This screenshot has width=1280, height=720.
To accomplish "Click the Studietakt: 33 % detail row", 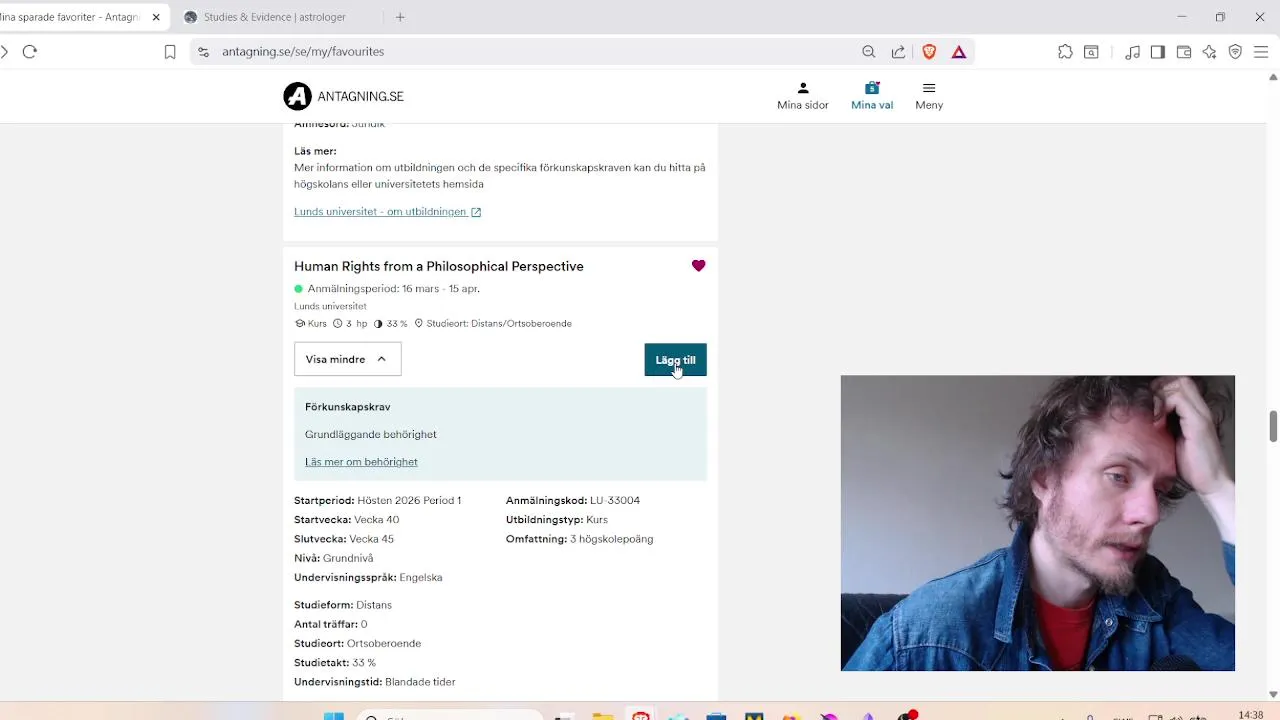I will pos(335,663).
